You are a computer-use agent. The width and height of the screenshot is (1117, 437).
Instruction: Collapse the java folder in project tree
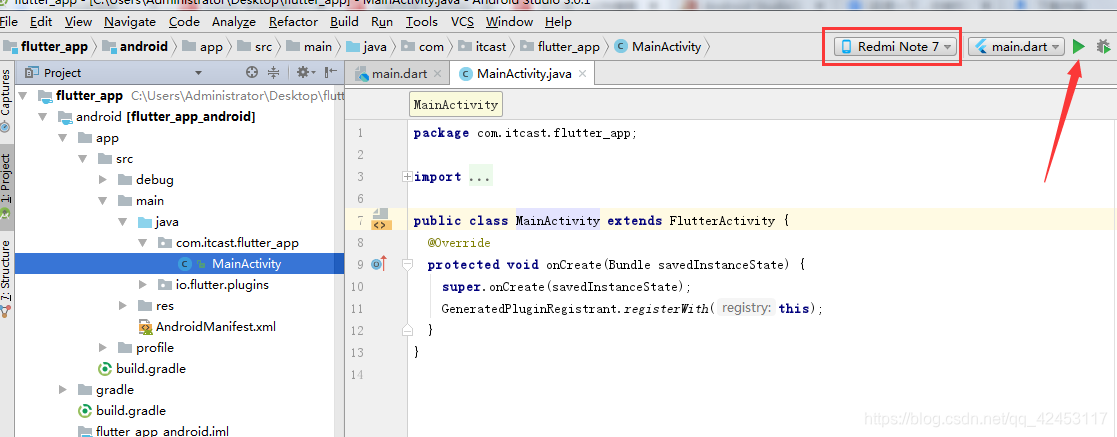pyautogui.click(x=123, y=222)
